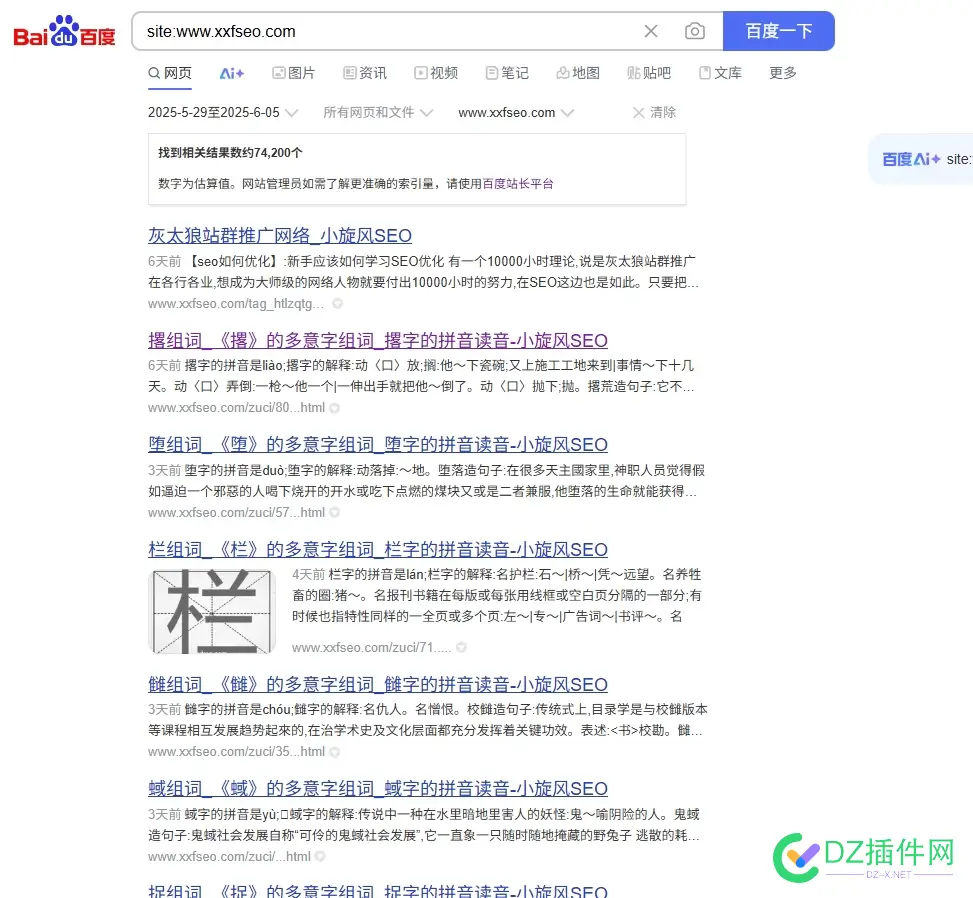The height and width of the screenshot is (898, 973).
Task: Click URL www.xxfseo.com/zuci/71.....
Action: pyautogui.click(x=372, y=647)
